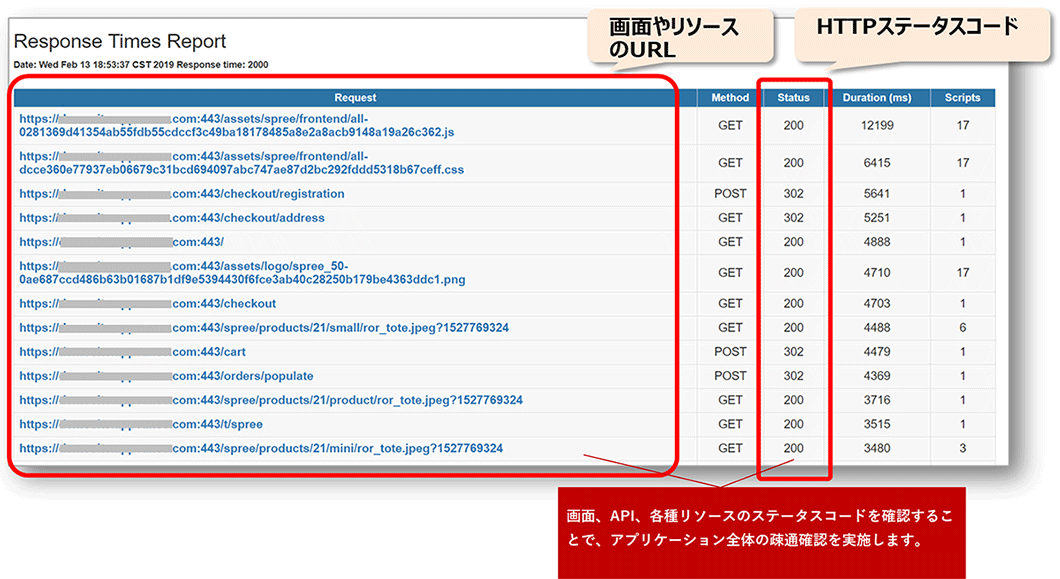Open the frontend all-...c362.js asset link
Screen dimensions: 1060x579
[x=237, y=125]
